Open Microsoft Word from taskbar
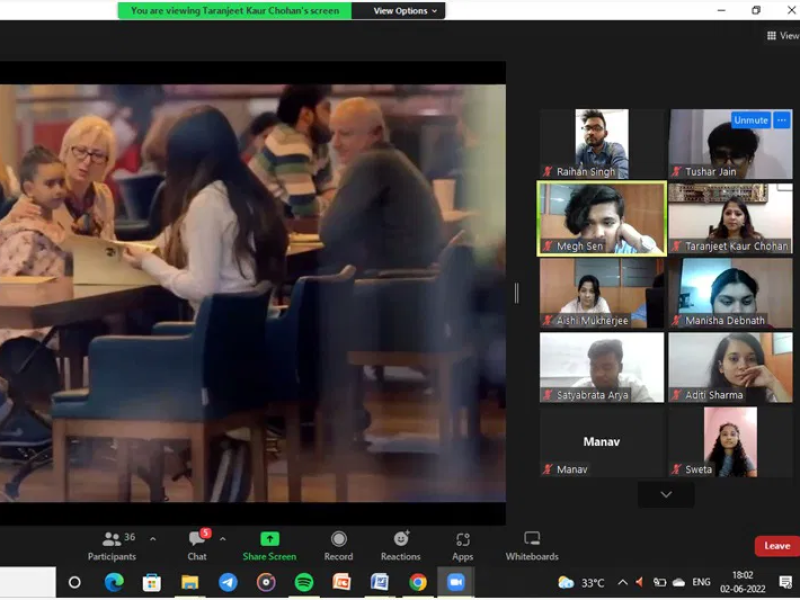The height and width of the screenshot is (600, 800). tap(380, 582)
